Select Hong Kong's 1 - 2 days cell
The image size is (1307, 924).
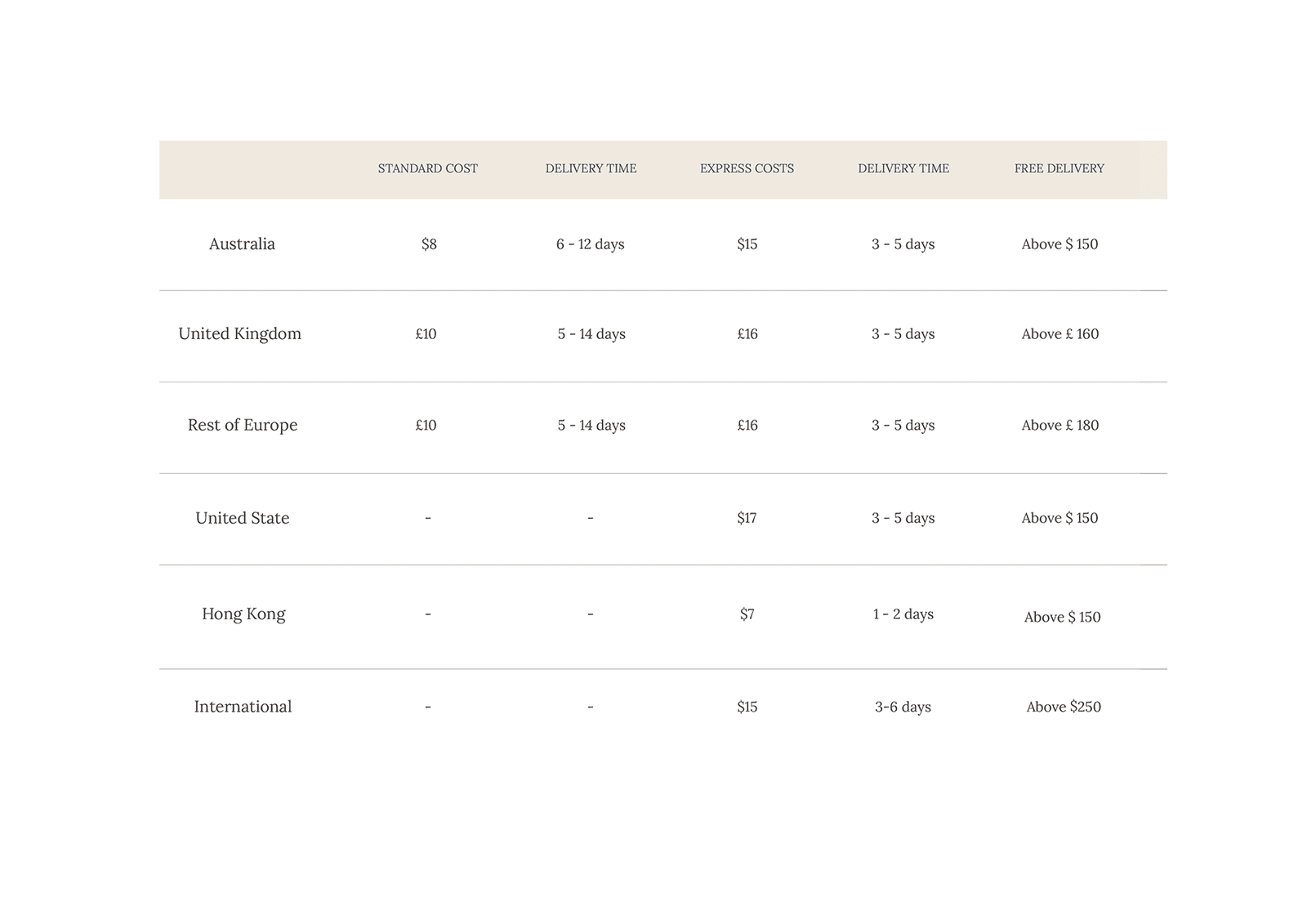(x=903, y=614)
